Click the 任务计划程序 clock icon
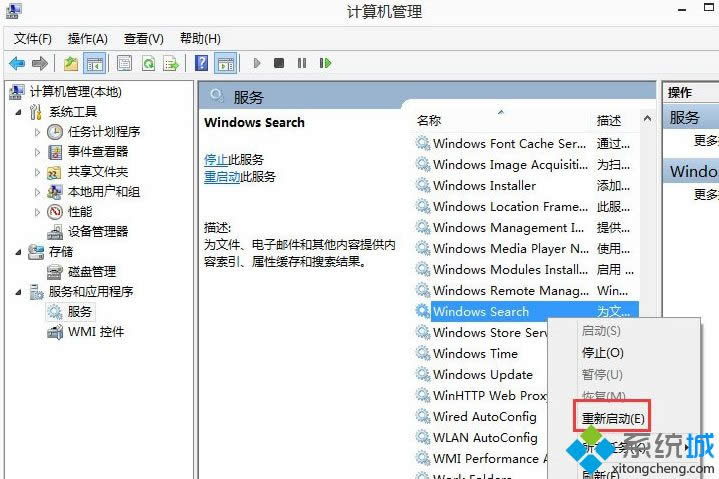The image size is (719, 479). click(55, 132)
